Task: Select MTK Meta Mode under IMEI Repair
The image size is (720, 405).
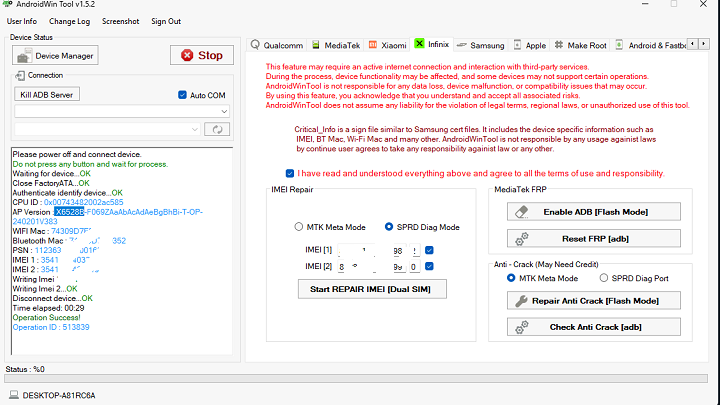Action: pyautogui.click(x=300, y=227)
